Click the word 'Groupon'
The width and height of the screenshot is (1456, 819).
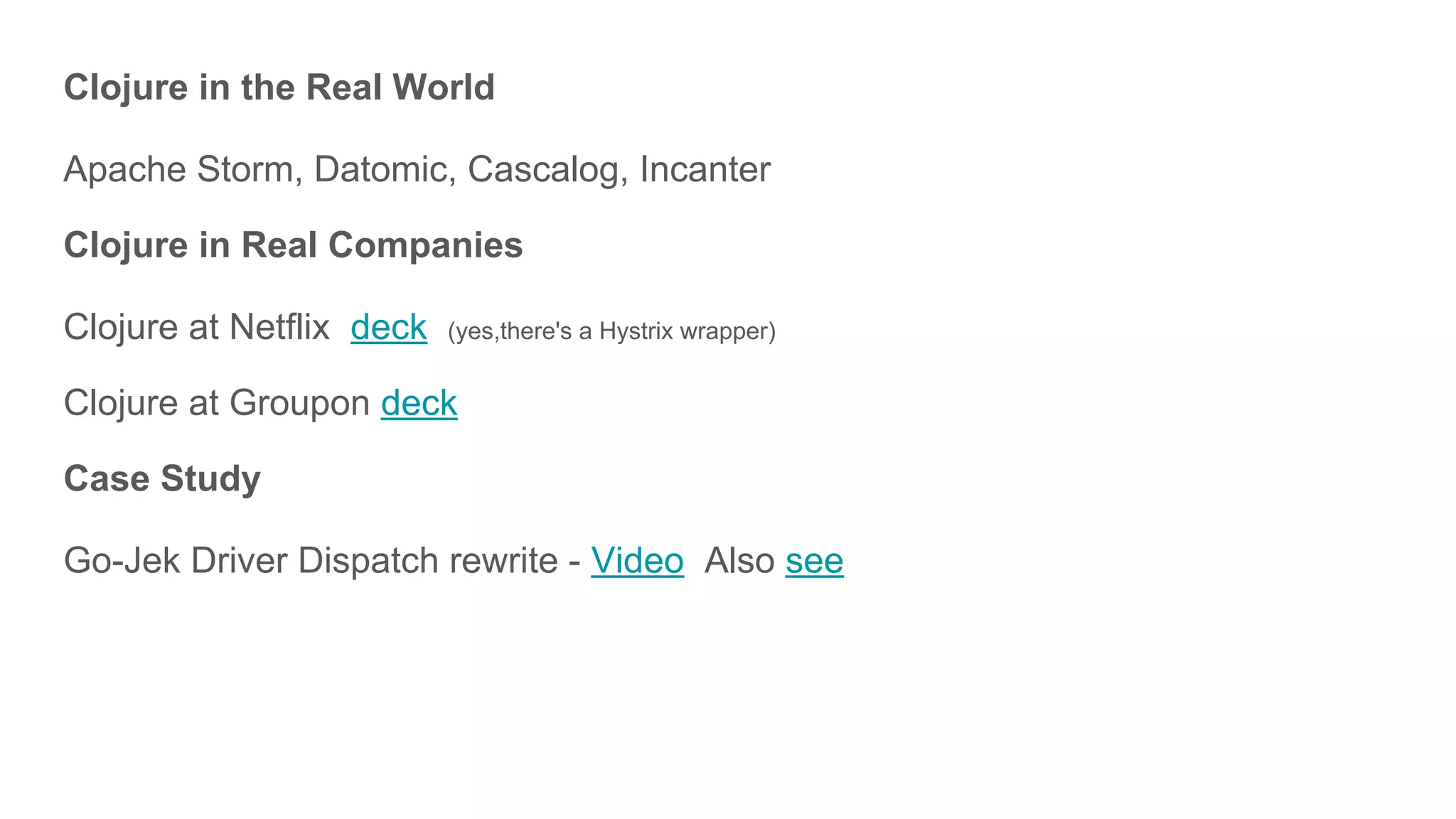[x=300, y=403]
